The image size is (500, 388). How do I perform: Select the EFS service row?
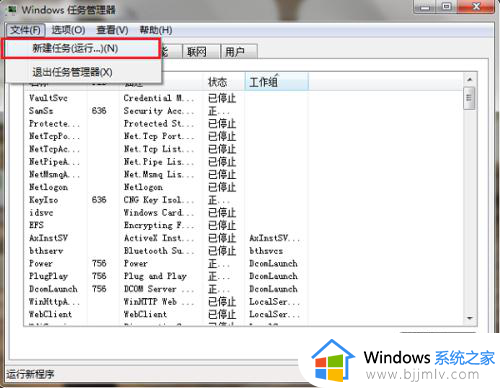[165, 225]
